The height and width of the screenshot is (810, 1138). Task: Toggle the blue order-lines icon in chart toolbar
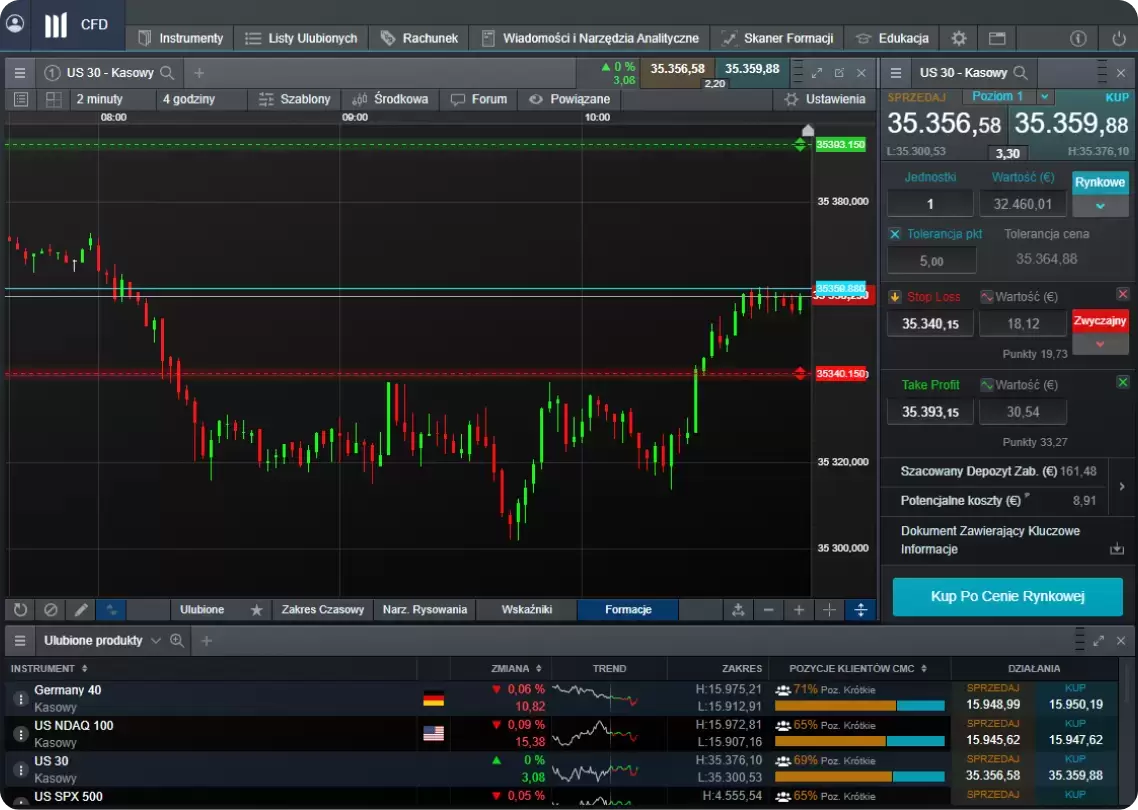[111, 610]
